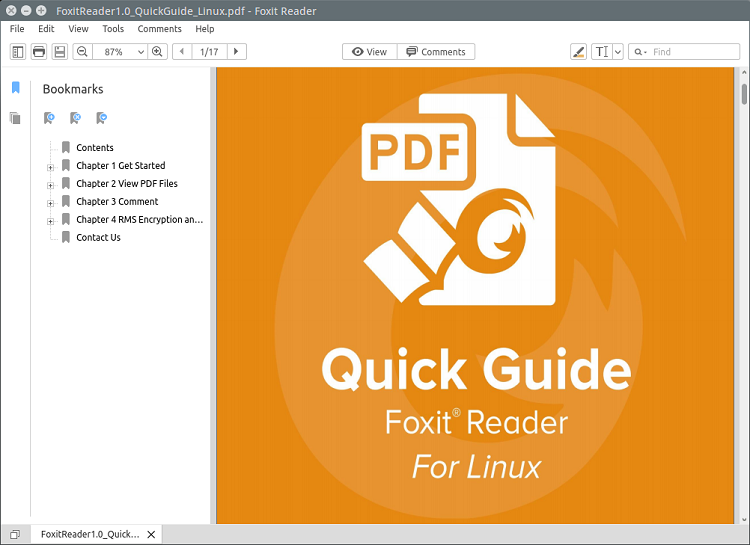Select the Highlight text tool
Screen dimensions: 750x545
[x=579, y=51]
